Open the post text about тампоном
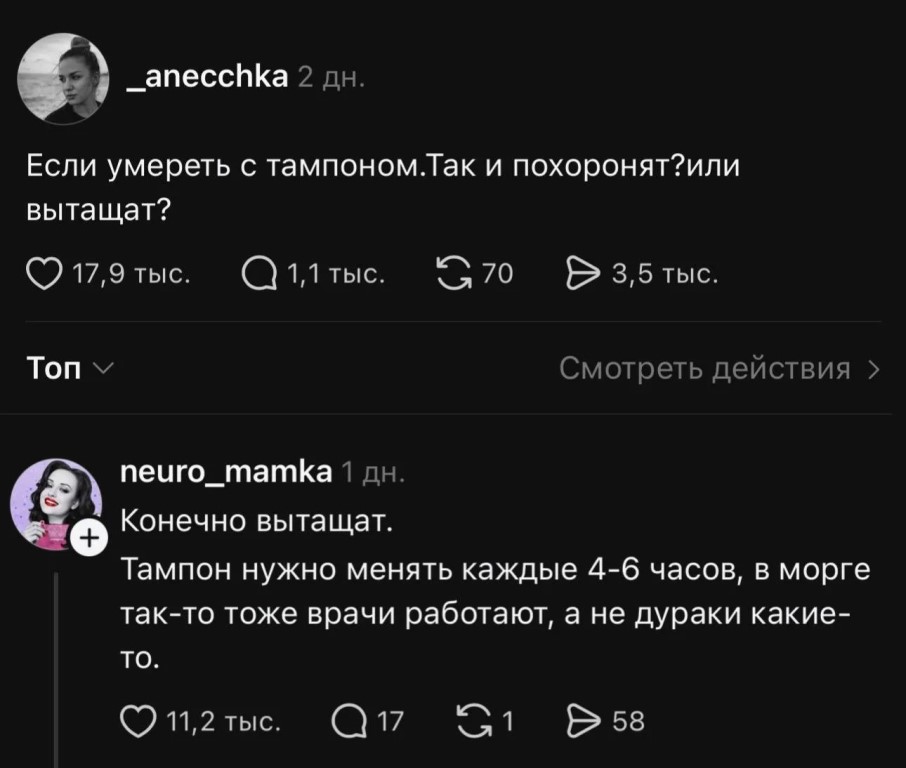The image size is (906, 768). click(x=380, y=186)
